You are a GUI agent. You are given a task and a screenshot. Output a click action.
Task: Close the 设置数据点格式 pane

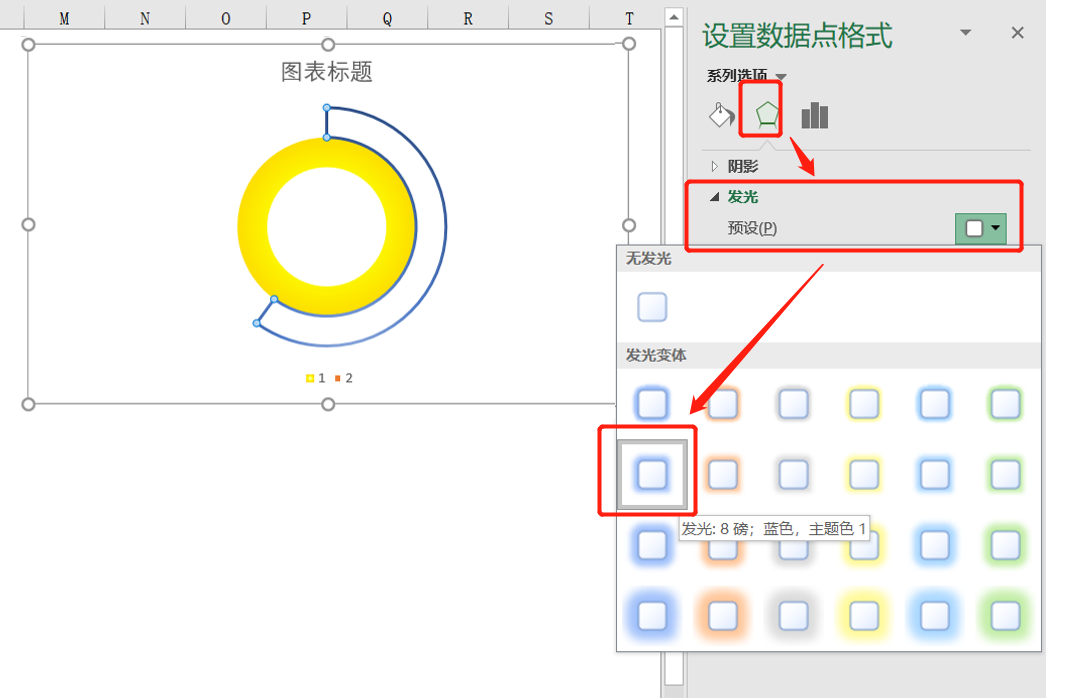[x=1017, y=33]
